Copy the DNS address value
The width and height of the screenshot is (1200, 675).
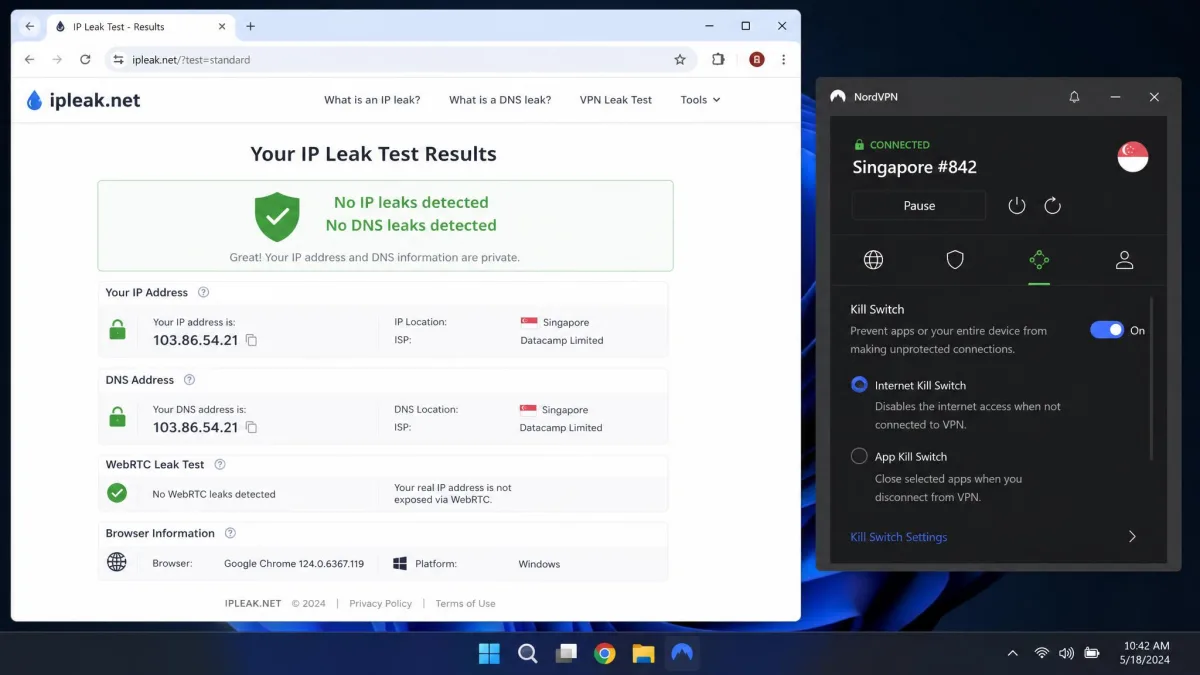pos(252,427)
